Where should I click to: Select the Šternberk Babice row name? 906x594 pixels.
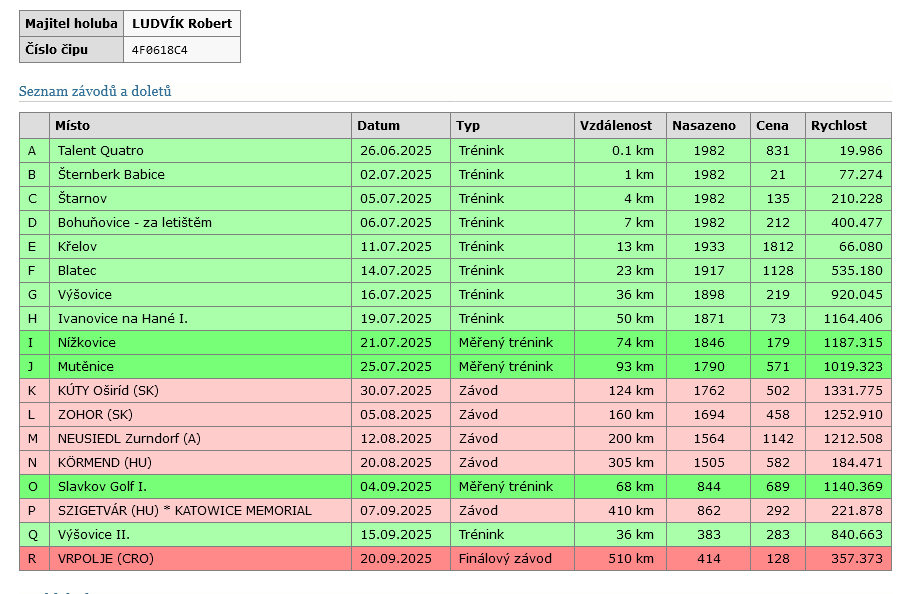[111, 175]
